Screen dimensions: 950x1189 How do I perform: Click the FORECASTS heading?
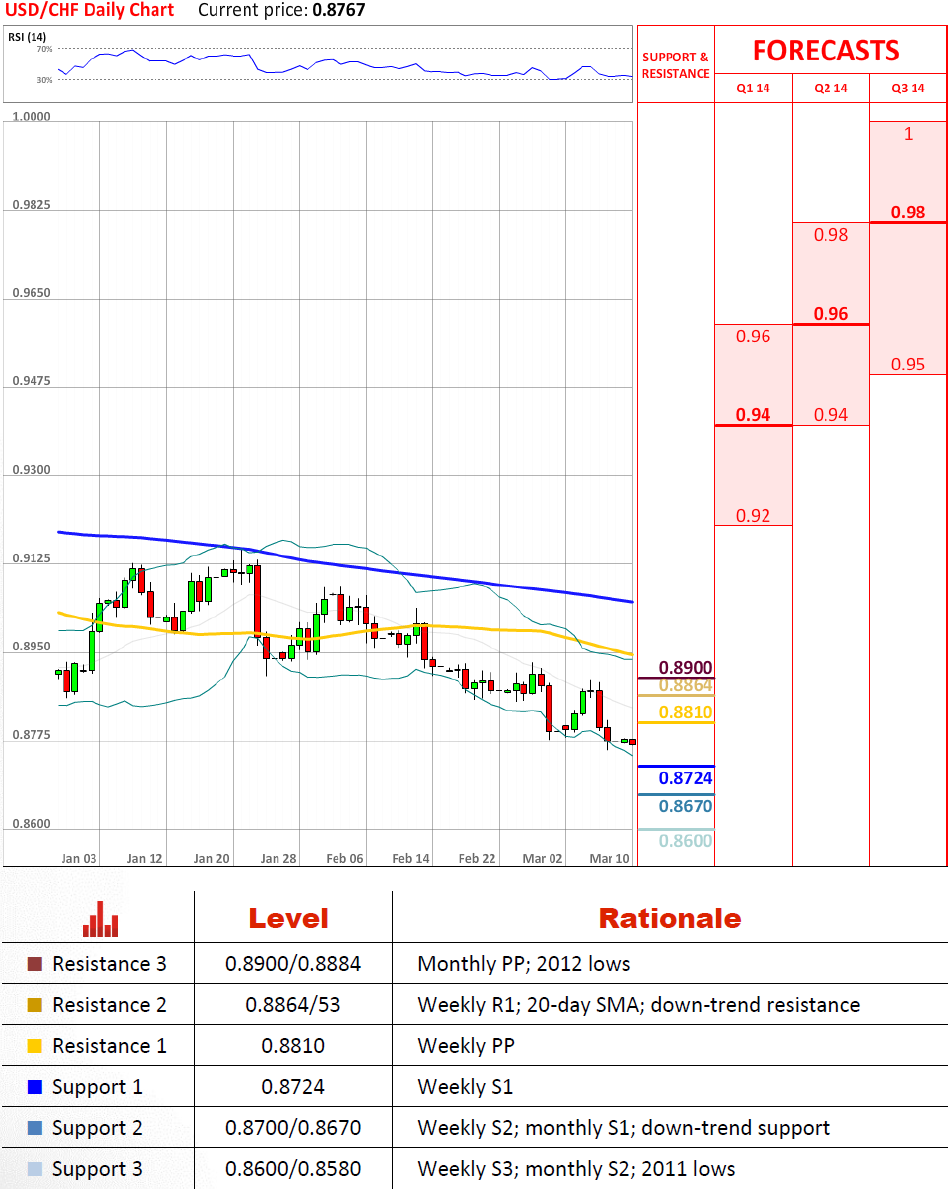click(826, 50)
